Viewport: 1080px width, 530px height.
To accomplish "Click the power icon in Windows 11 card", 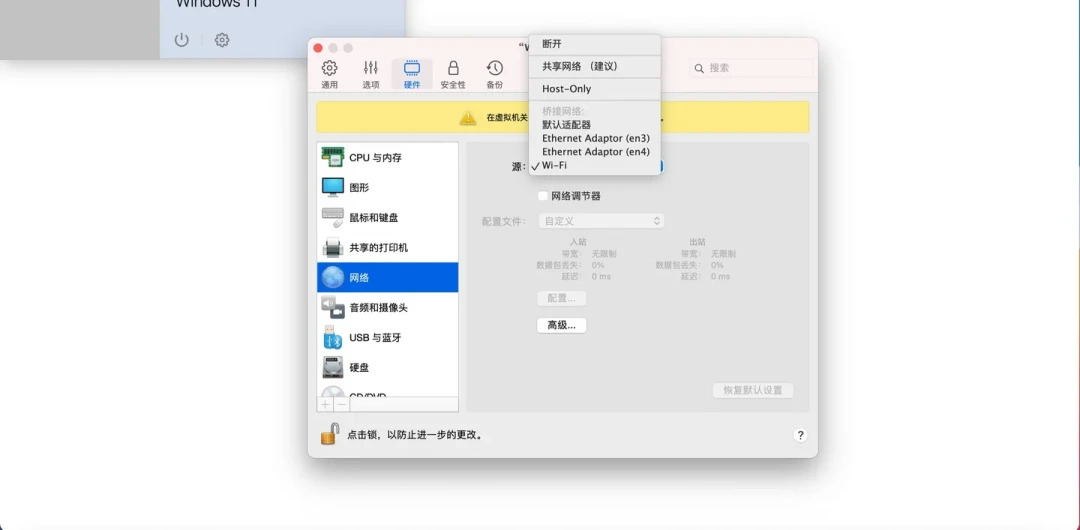I will pos(181,40).
